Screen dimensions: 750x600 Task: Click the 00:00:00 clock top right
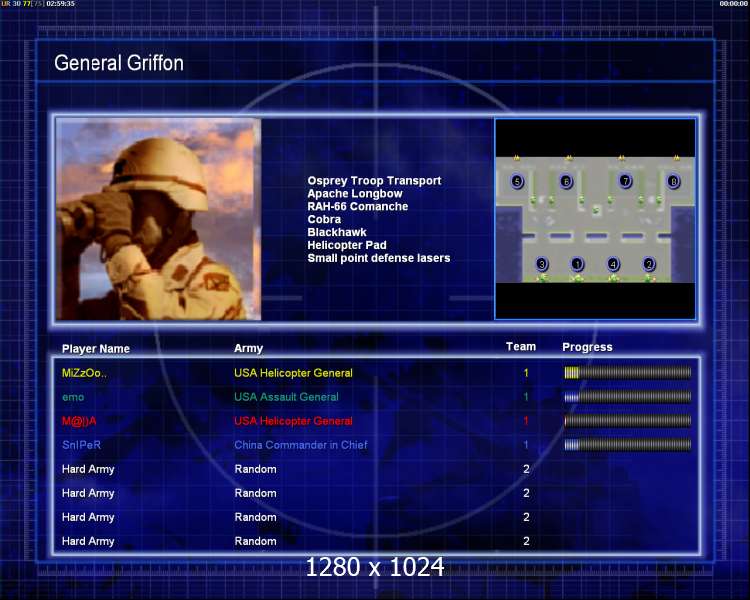[734, 3]
